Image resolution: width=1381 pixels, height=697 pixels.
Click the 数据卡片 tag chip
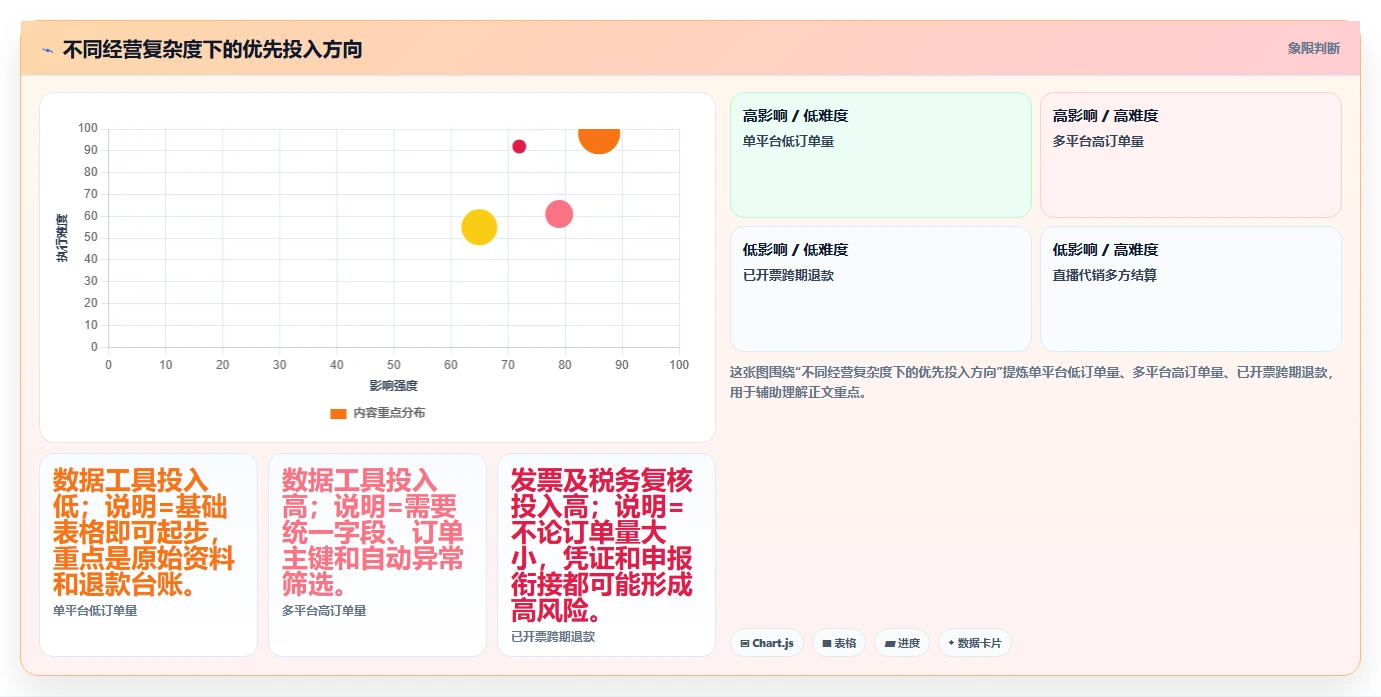point(975,643)
